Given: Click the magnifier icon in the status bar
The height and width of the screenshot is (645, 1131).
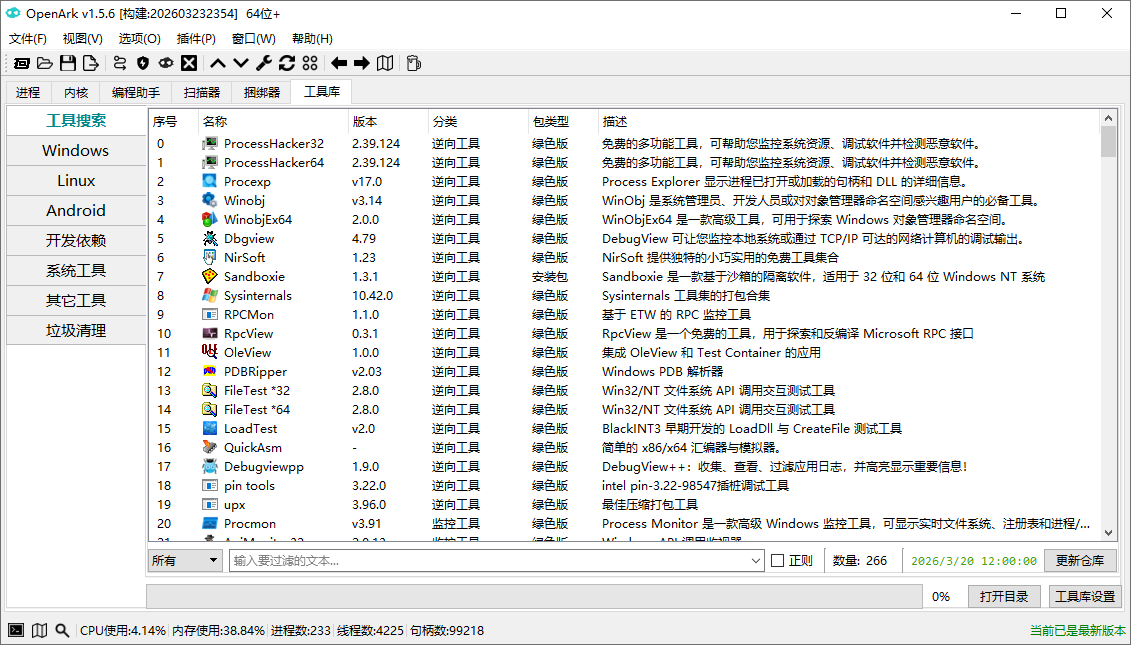Looking at the screenshot, I should point(62,630).
